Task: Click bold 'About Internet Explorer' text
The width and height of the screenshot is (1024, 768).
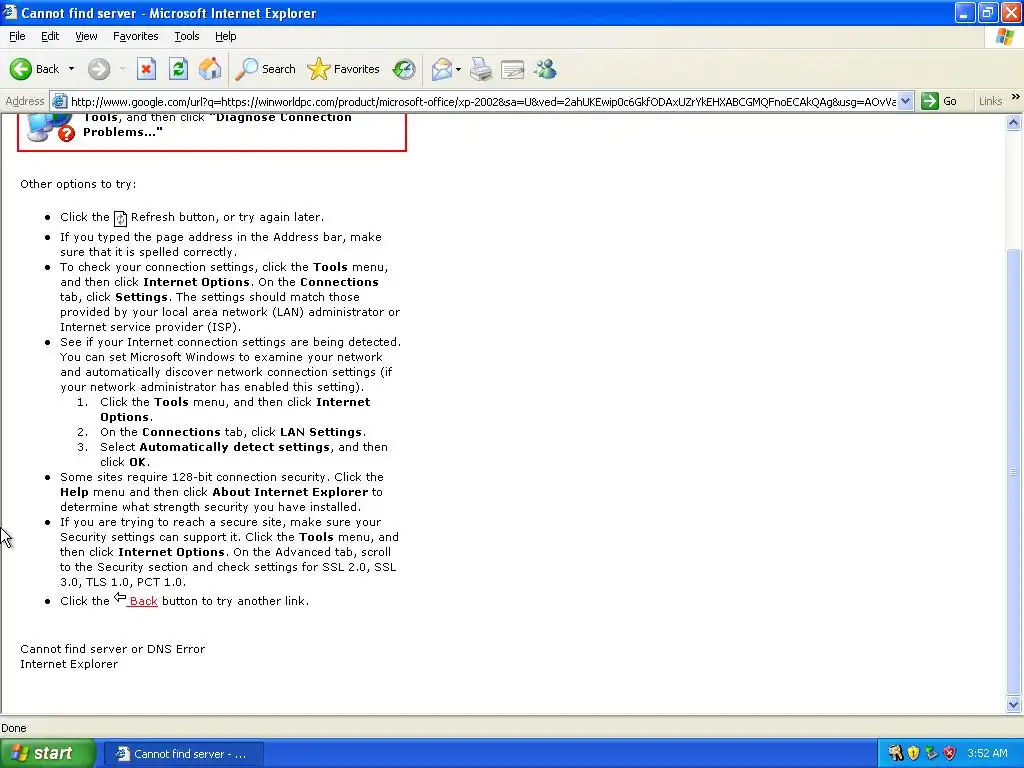Action: coord(290,492)
